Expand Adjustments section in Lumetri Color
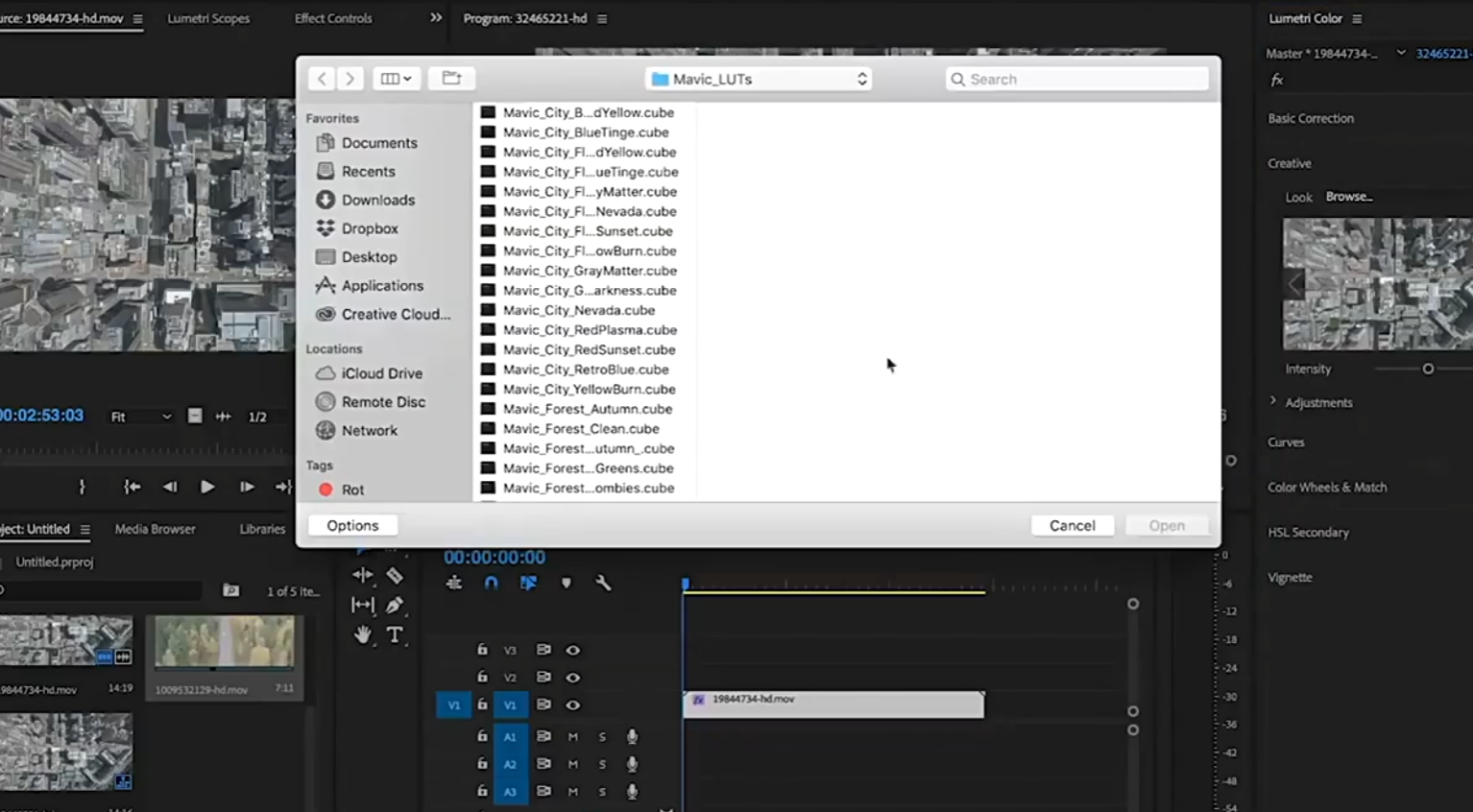 [x=1273, y=401]
